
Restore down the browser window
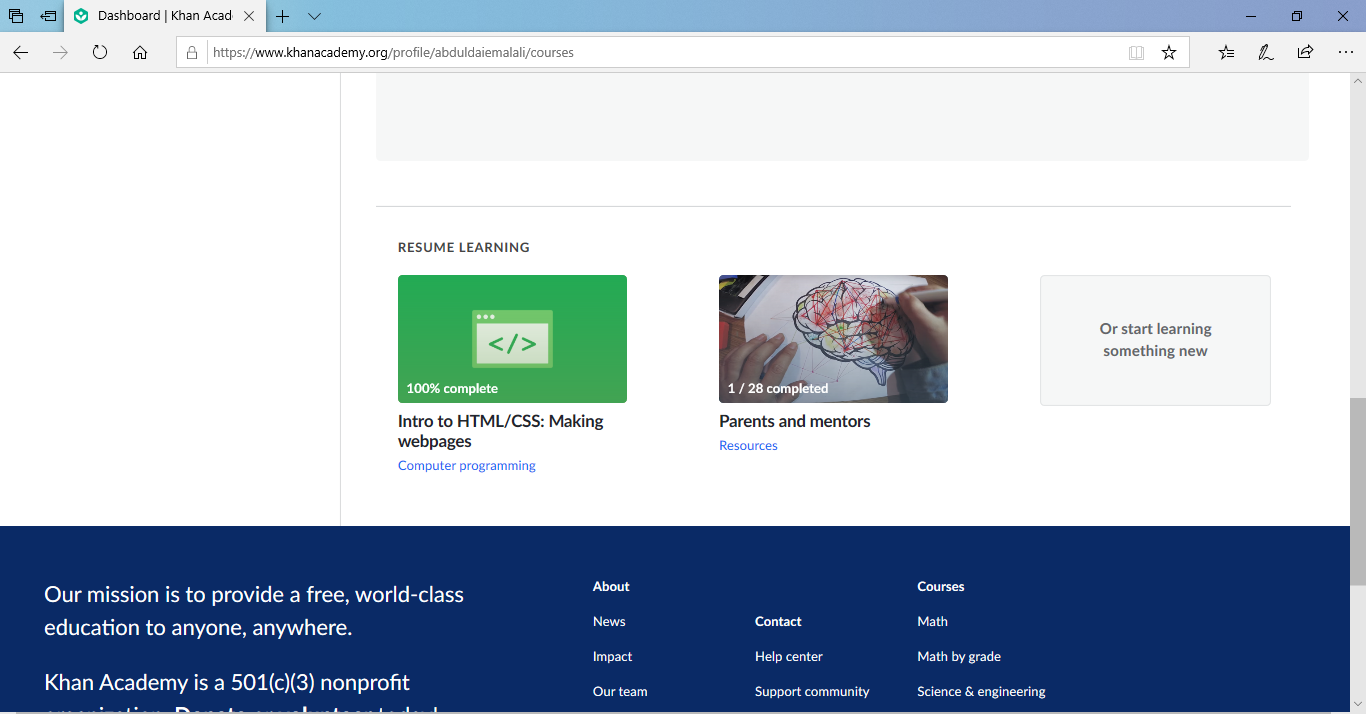[x=1297, y=16]
